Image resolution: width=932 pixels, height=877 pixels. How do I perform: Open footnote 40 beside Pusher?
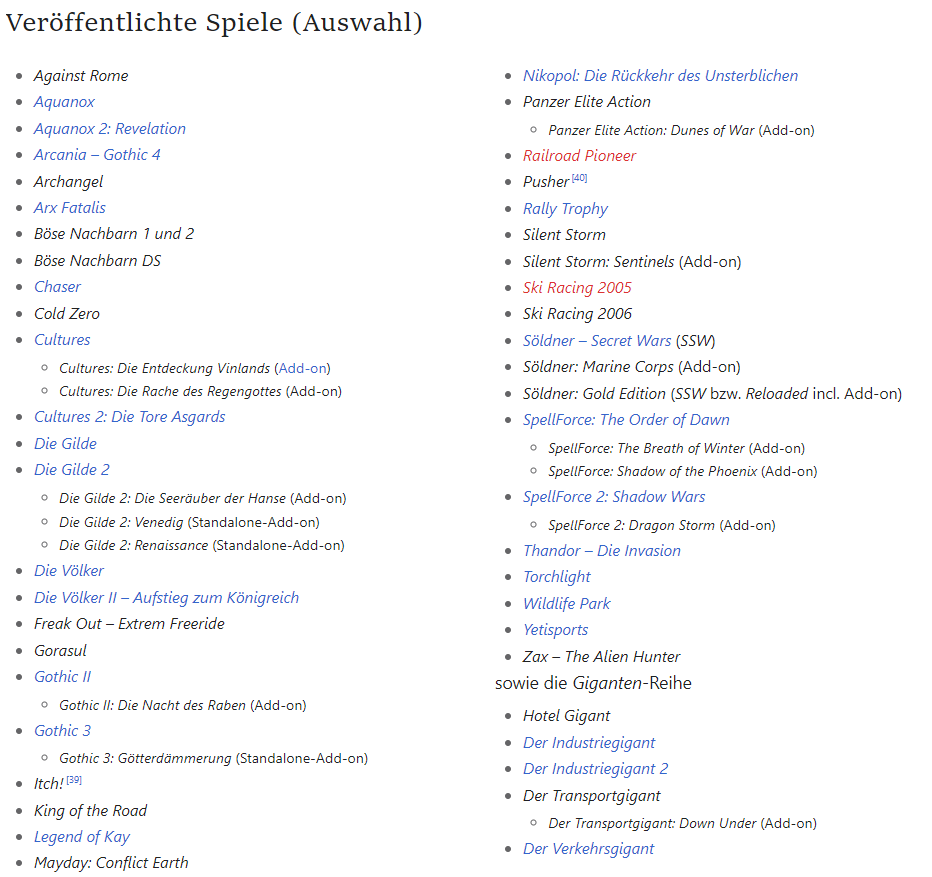pos(580,179)
